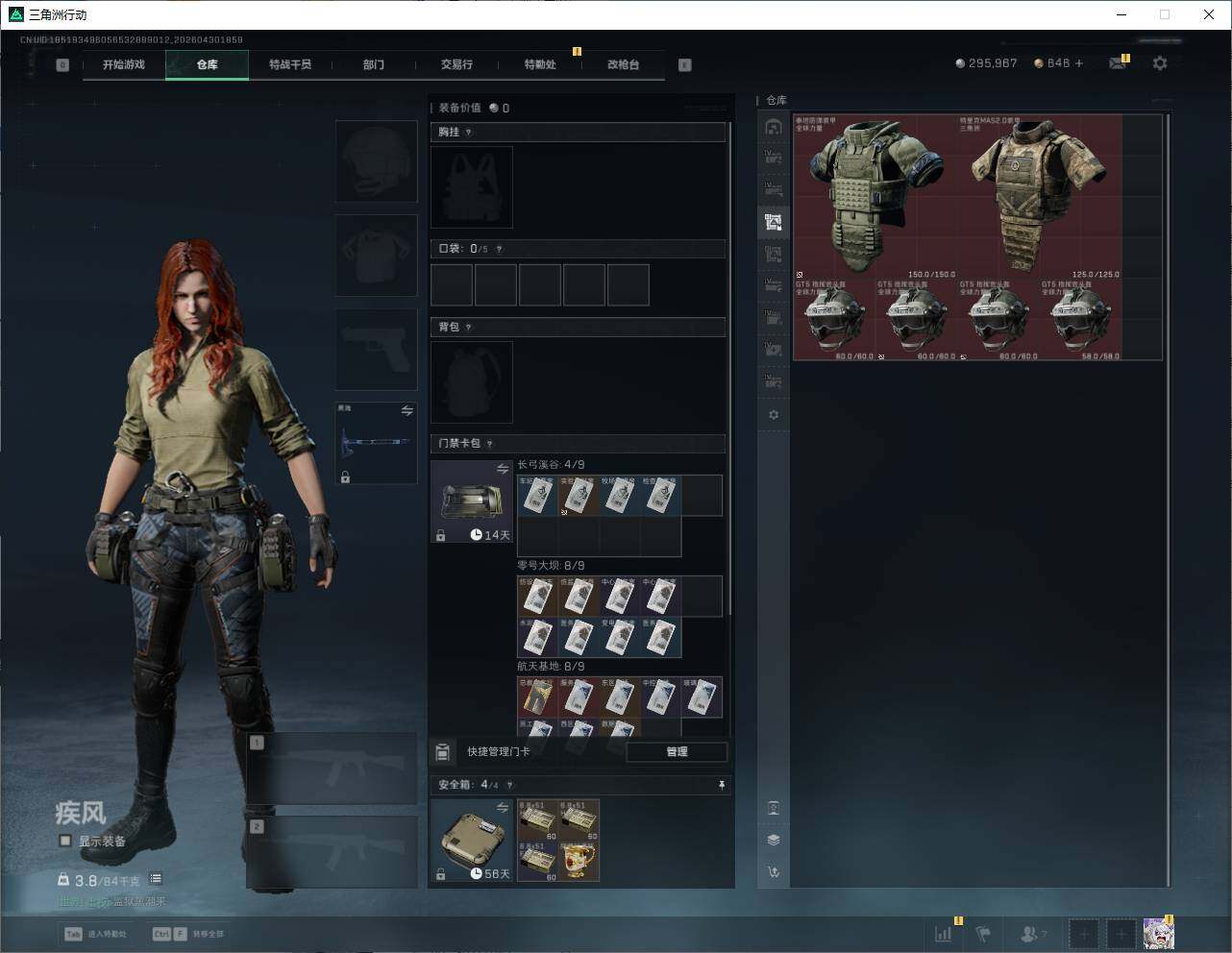This screenshot has width=1232, height=953.
Task: Toggle the 显示装备 checkbox
Action: tap(65, 841)
